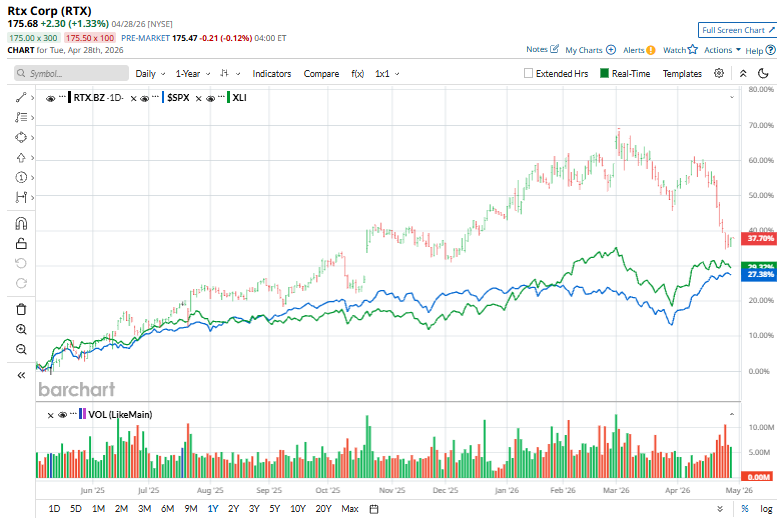The image size is (777, 522).
Task: Toggle the magnet snap mode
Action: (21, 224)
